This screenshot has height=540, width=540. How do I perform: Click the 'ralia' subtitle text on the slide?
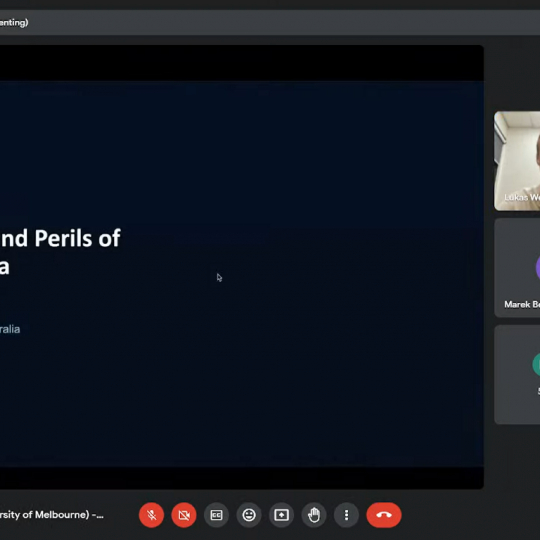pyautogui.click(x=10, y=329)
